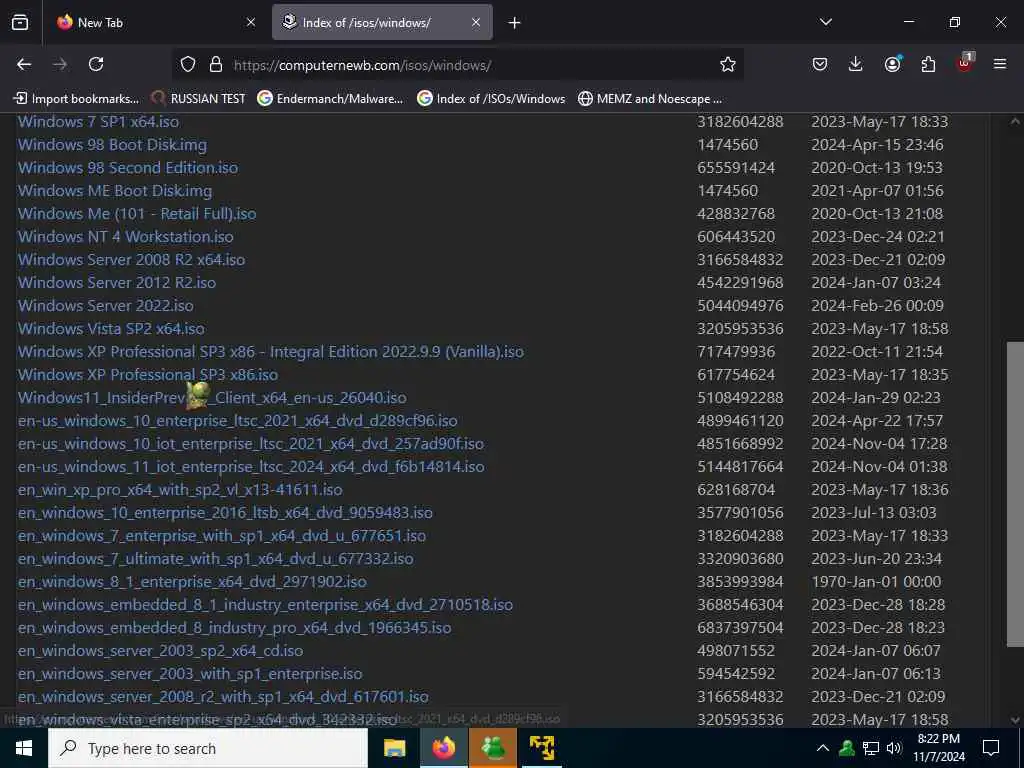Open Import bookmarks bookmark
This screenshot has height=768, width=1024.
point(76,99)
